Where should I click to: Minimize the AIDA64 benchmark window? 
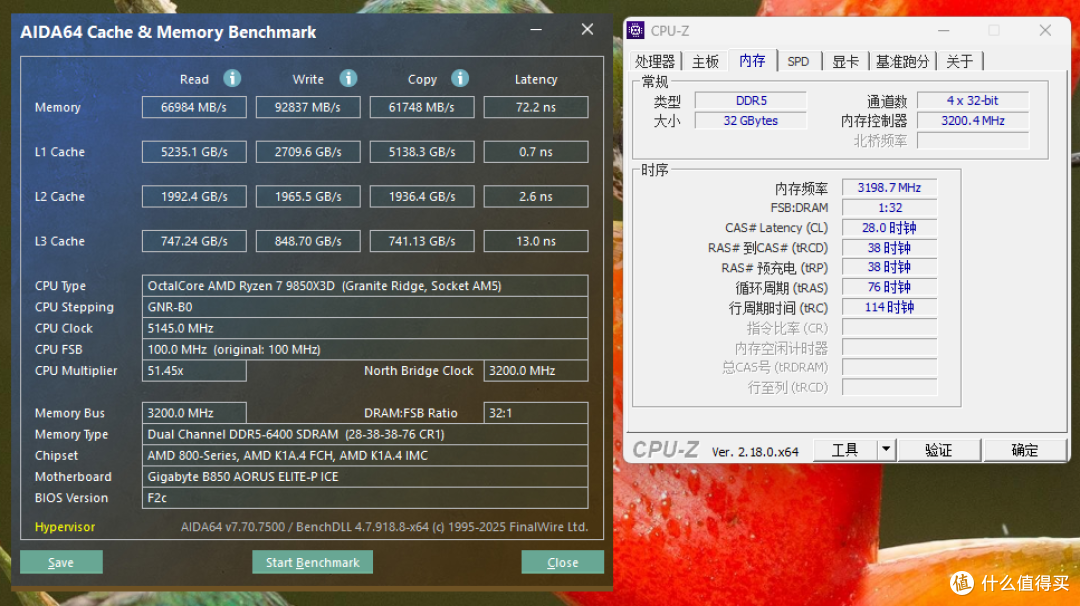click(536, 30)
